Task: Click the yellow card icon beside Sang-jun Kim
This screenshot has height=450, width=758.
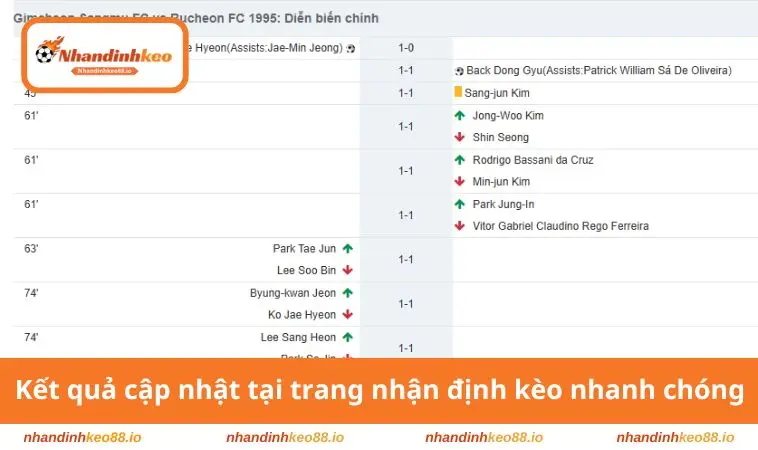Action: click(458, 92)
